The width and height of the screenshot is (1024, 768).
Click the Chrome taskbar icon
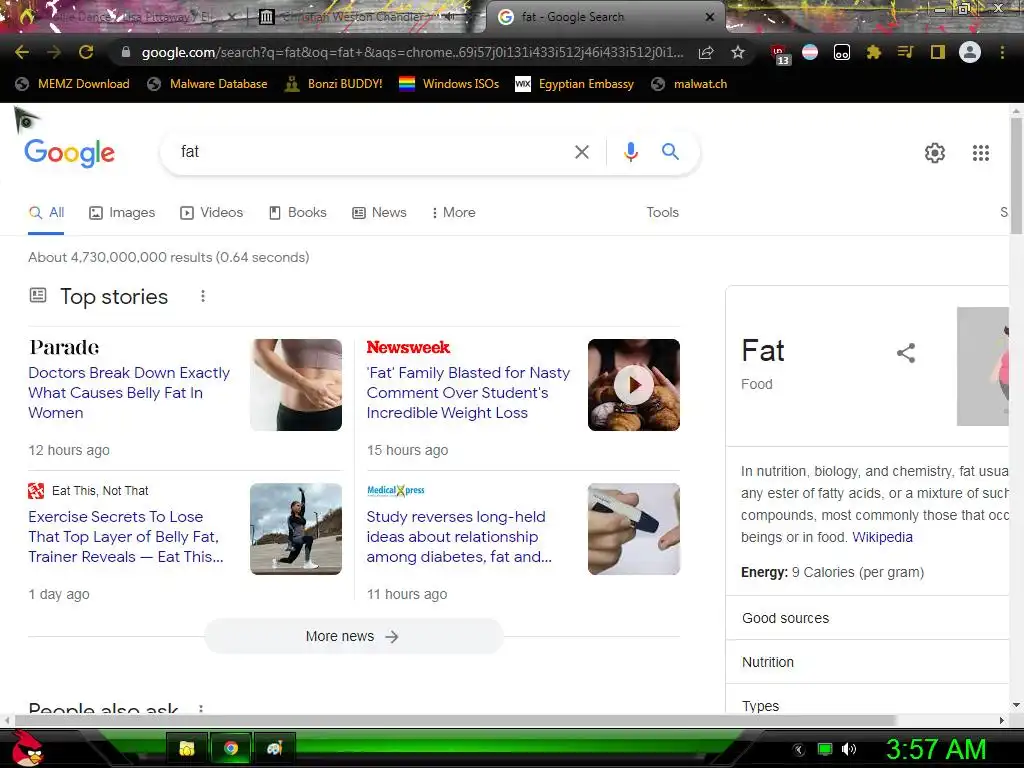point(231,748)
